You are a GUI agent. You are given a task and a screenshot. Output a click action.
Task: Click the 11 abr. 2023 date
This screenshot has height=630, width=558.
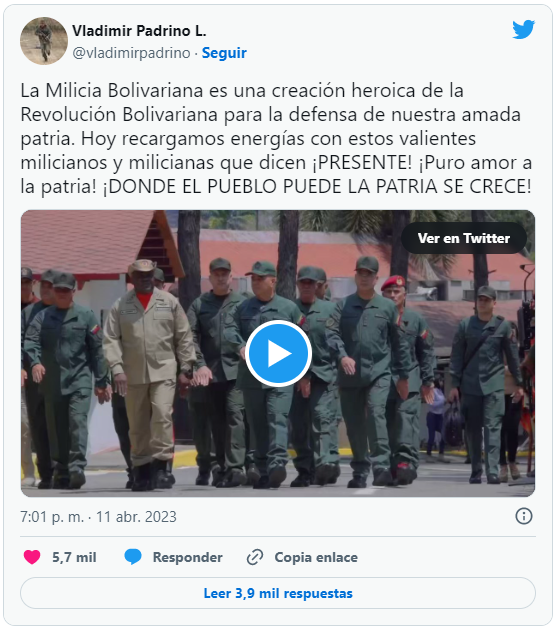[136, 517]
